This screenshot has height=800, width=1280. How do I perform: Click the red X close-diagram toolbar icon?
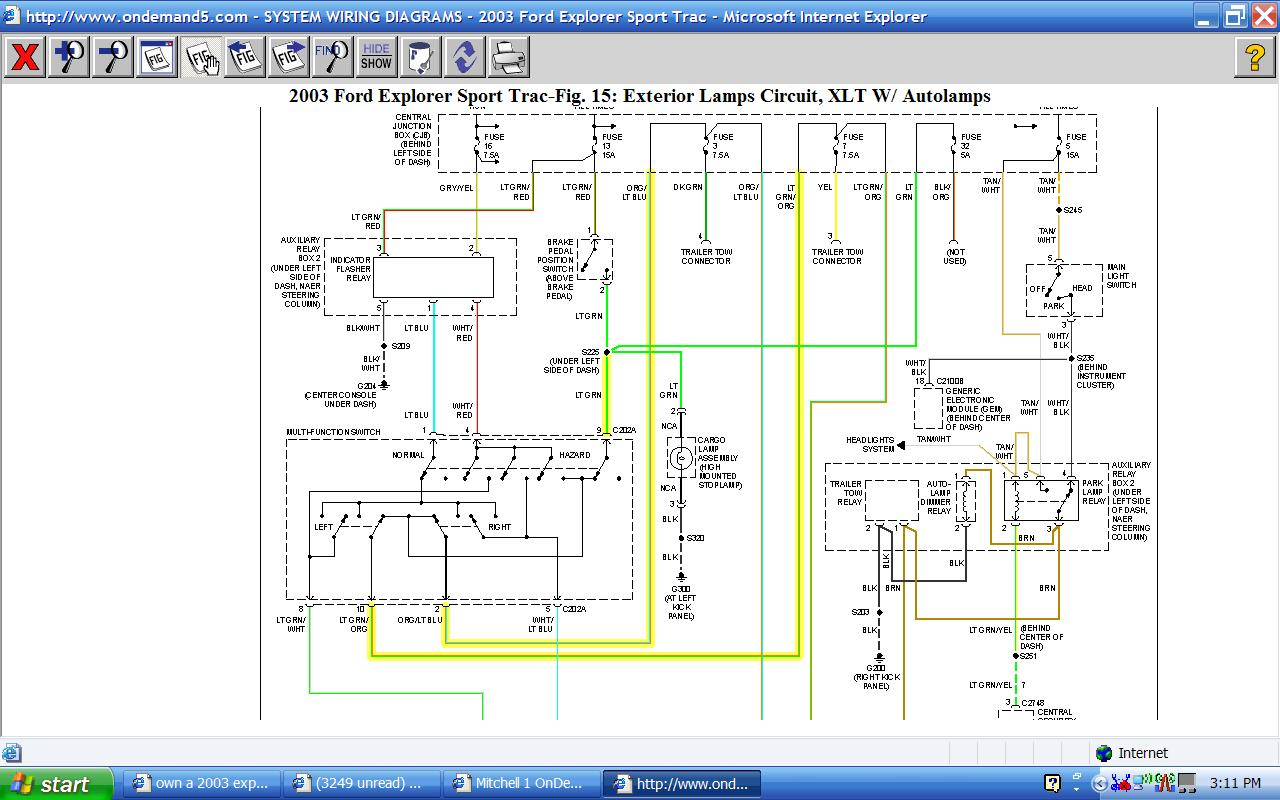point(24,57)
